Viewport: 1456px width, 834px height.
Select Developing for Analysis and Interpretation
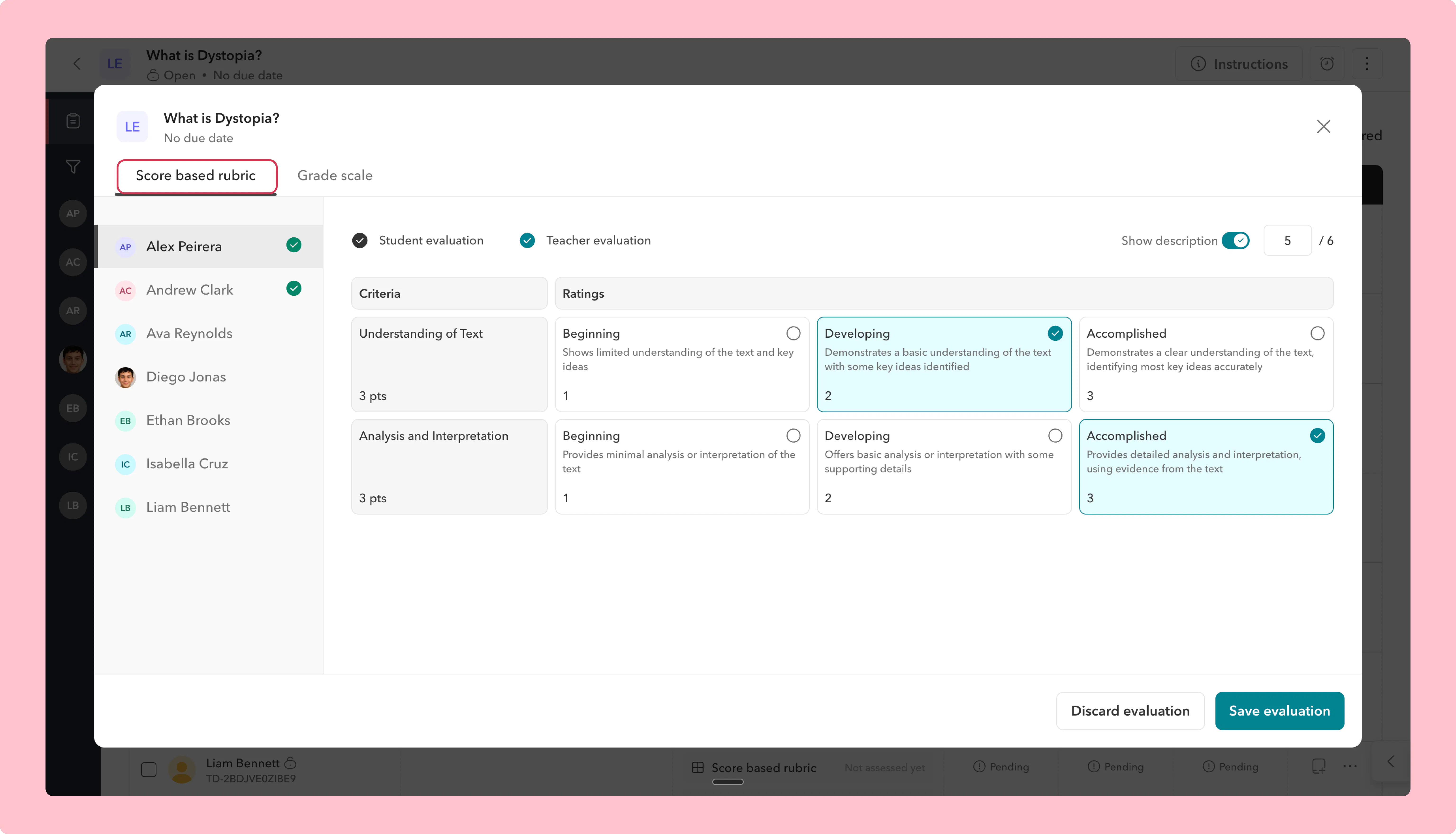pos(944,467)
